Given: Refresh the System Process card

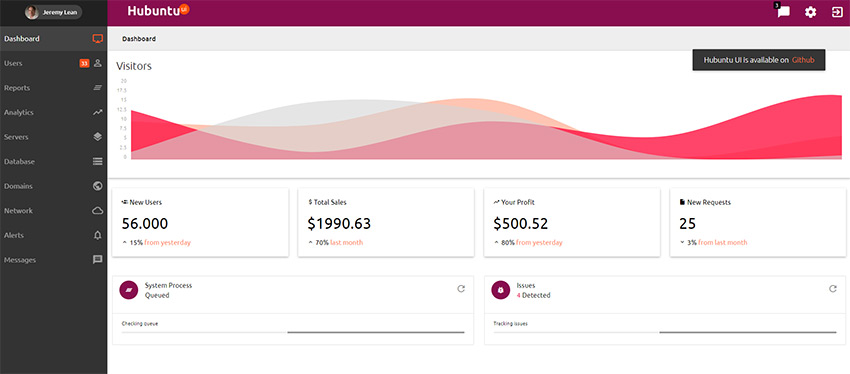Looking at the screenshot, I should coord(461,289).
